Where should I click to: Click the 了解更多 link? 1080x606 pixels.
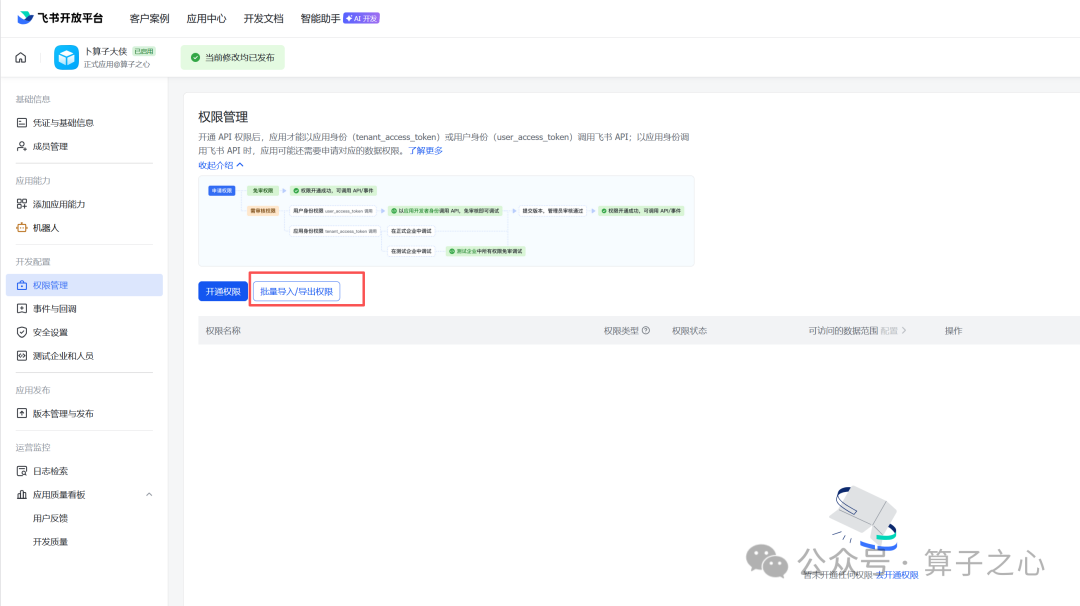pos(426,151)
